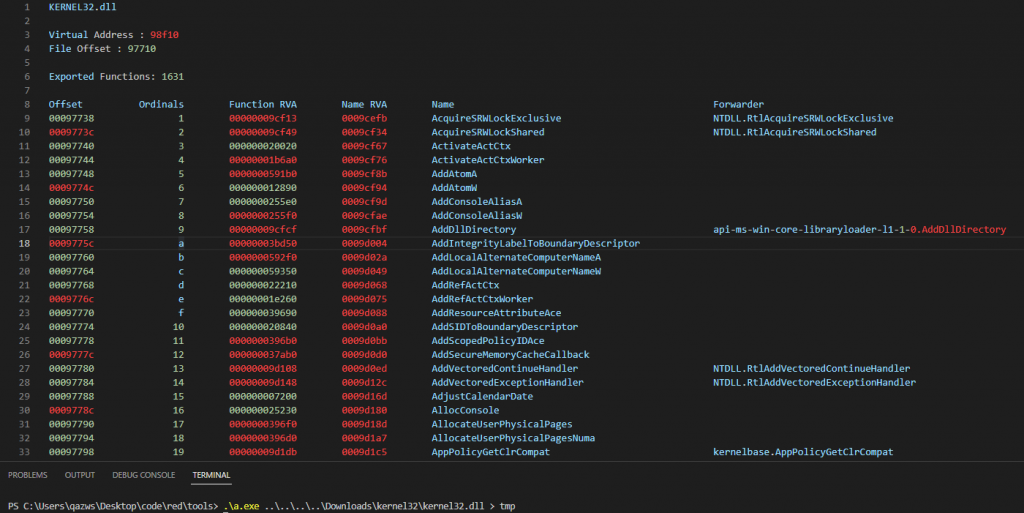This screenshot has width=1024, height=513.
Task: Place cursor on KERNEL32.dll title text
Action: pyautogui.click(x=82, y=7)
